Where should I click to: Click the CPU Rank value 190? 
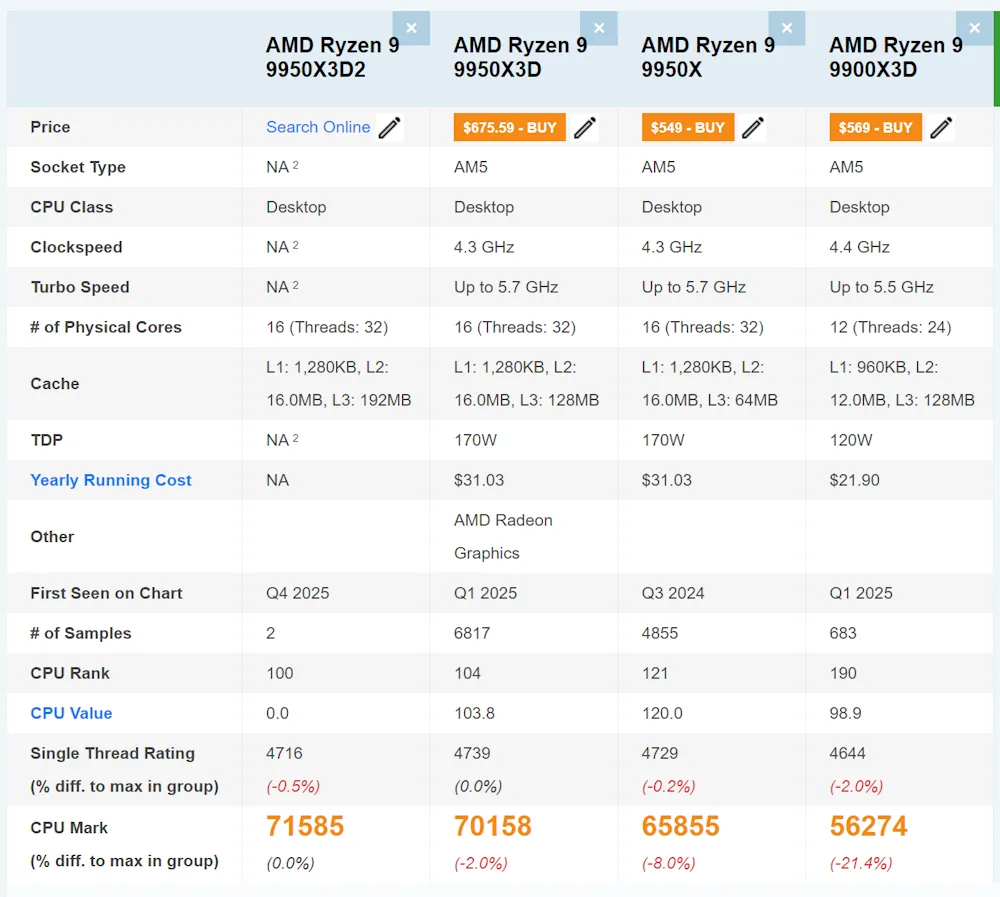843,673
